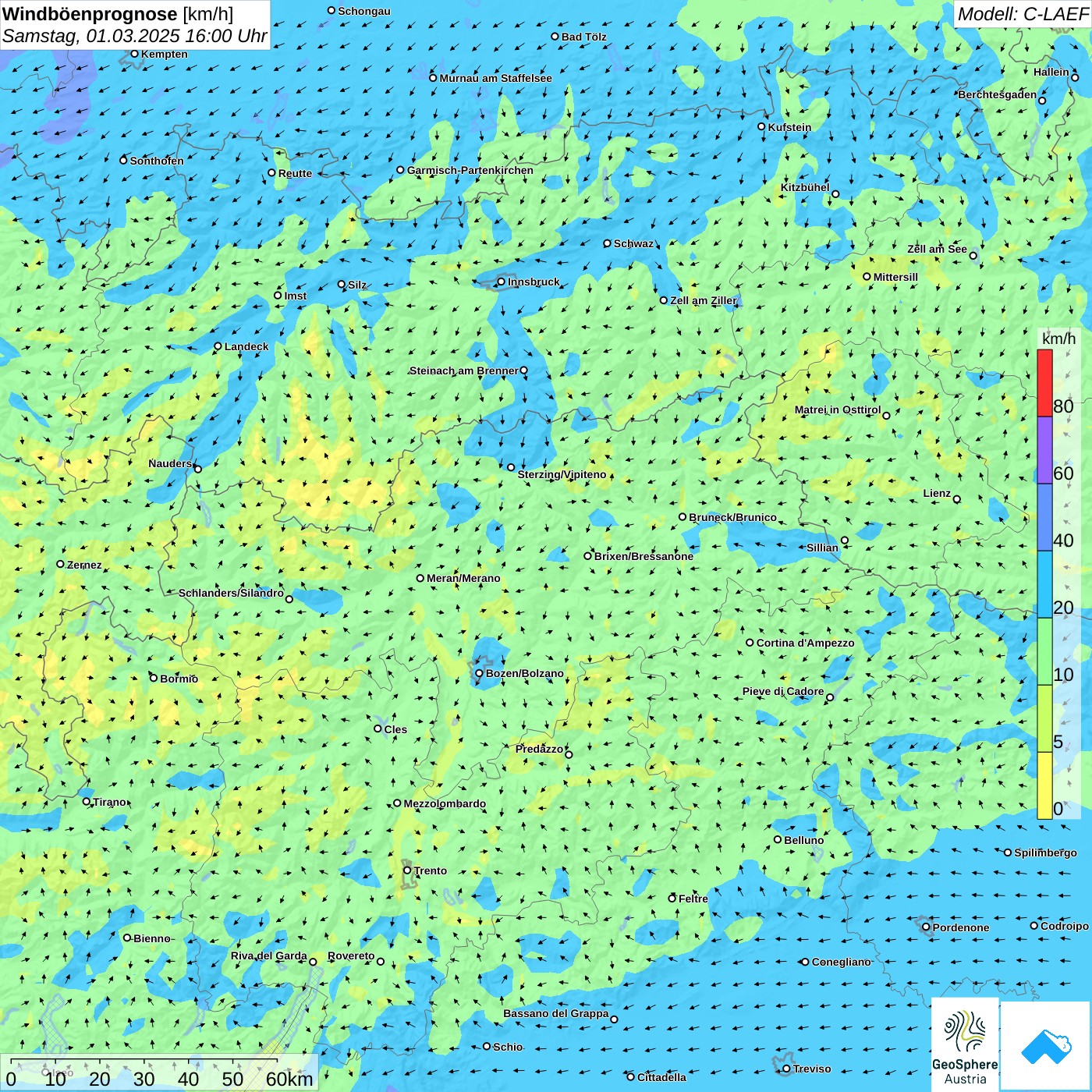
Task: Click the Sterzing/Vipiteno marker
Action: [x=511, y=467]
